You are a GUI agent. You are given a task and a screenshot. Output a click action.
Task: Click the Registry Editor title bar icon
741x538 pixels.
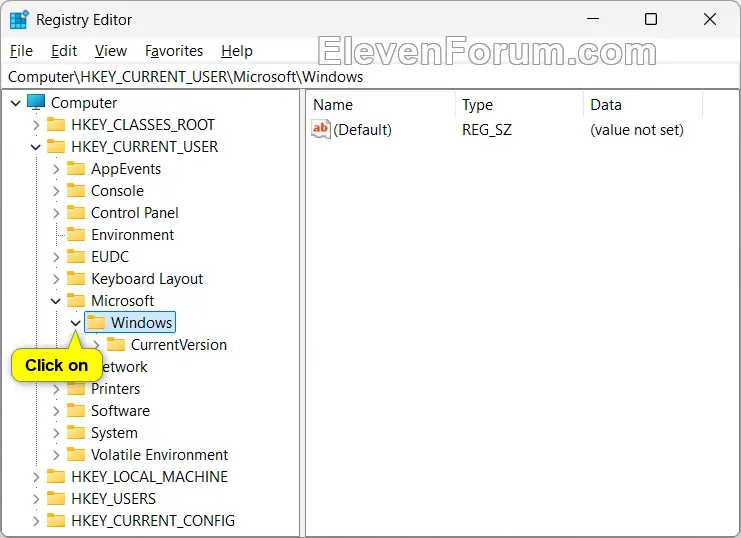point(19,19)
